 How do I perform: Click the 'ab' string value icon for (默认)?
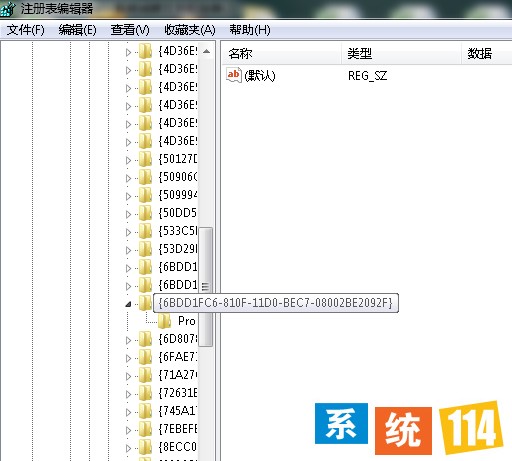click(x=234, y=75)
